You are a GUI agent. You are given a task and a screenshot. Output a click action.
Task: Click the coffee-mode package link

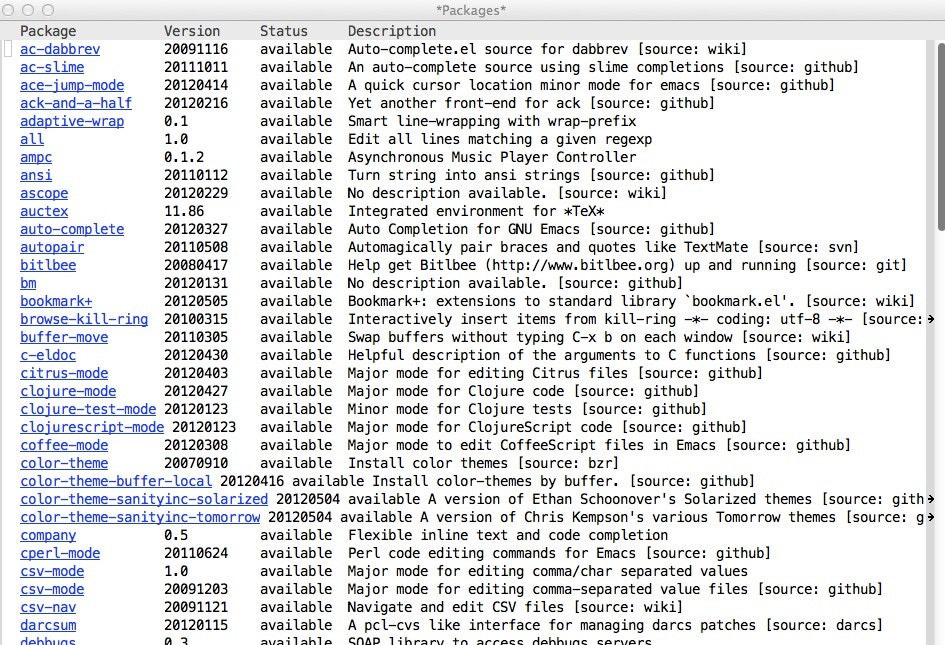pyautogui.click(x=64, y=445)
